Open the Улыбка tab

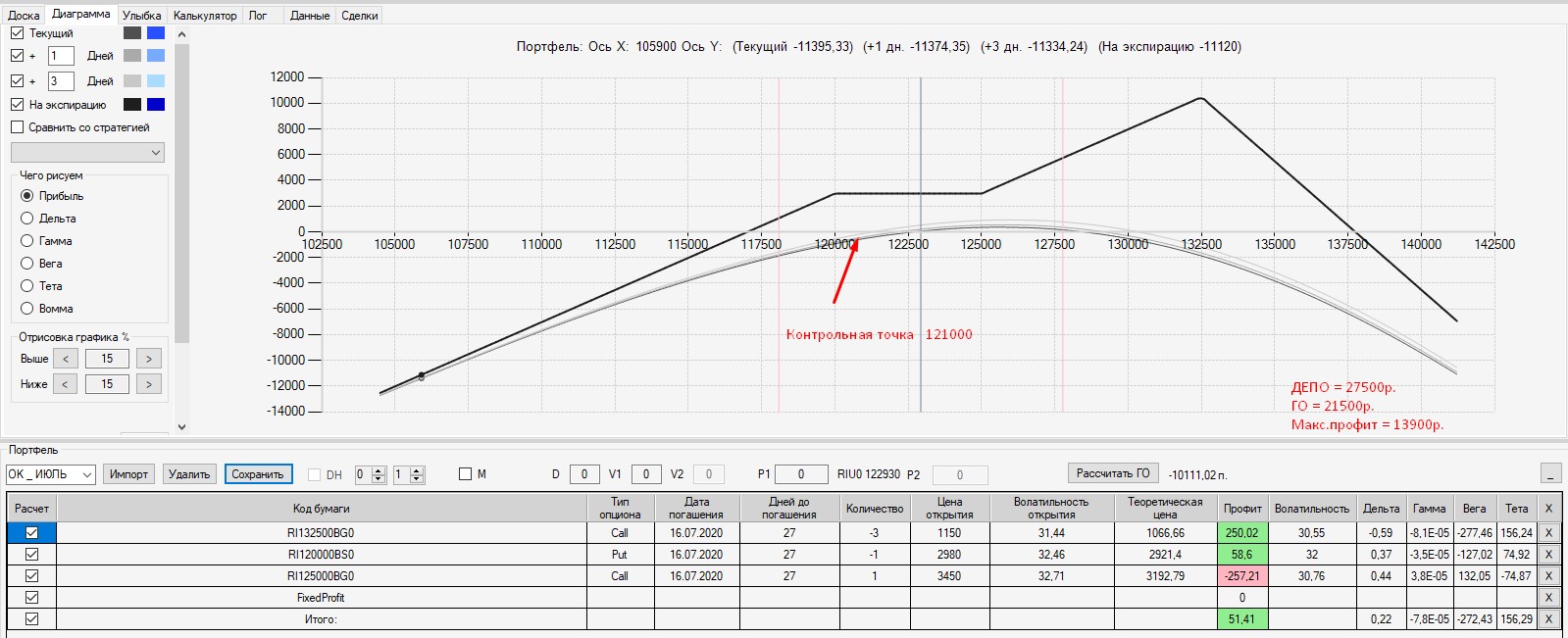click(x=142, y=16)
